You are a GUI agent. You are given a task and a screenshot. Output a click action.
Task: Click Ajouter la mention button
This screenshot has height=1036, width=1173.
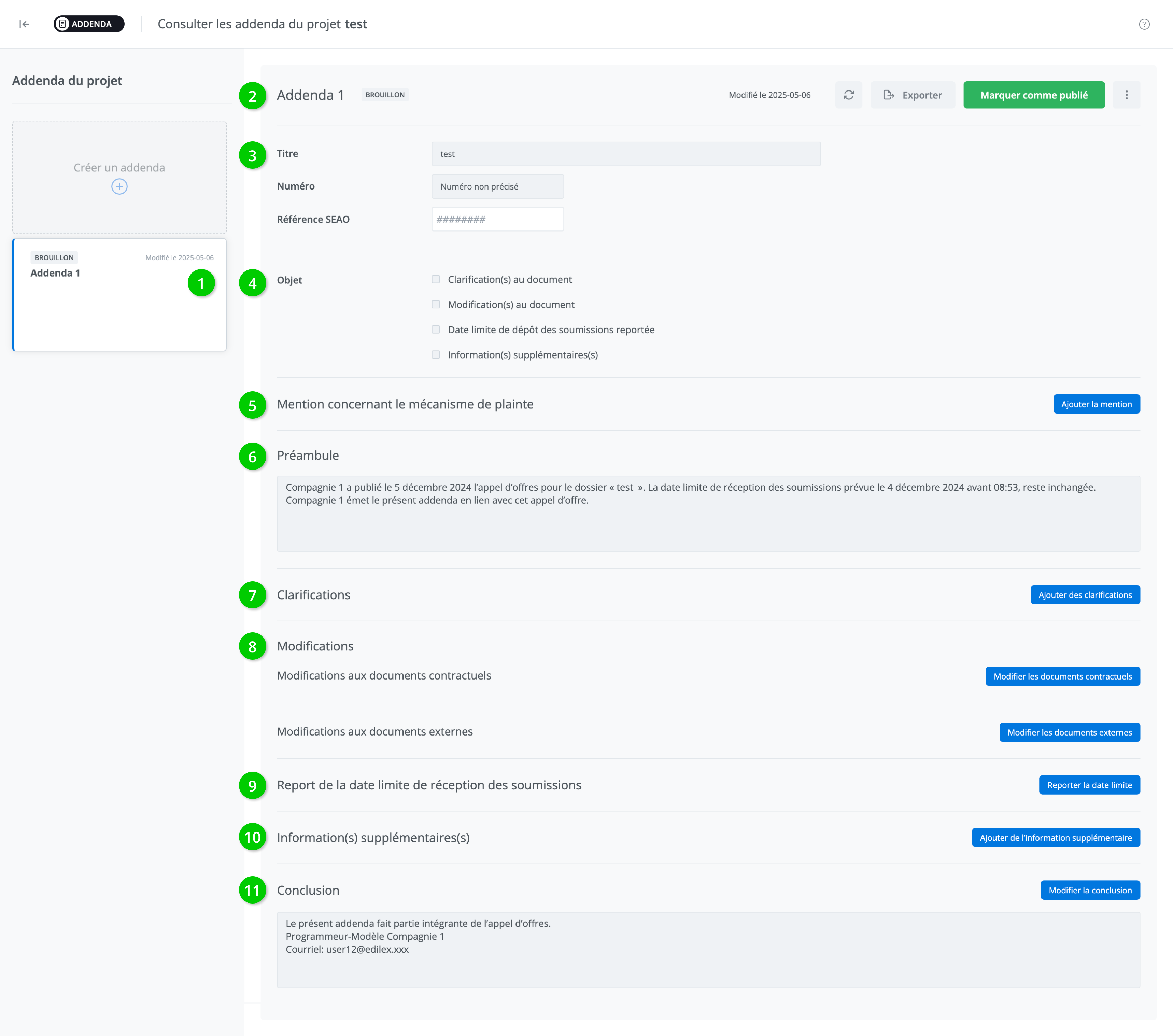1096,404
